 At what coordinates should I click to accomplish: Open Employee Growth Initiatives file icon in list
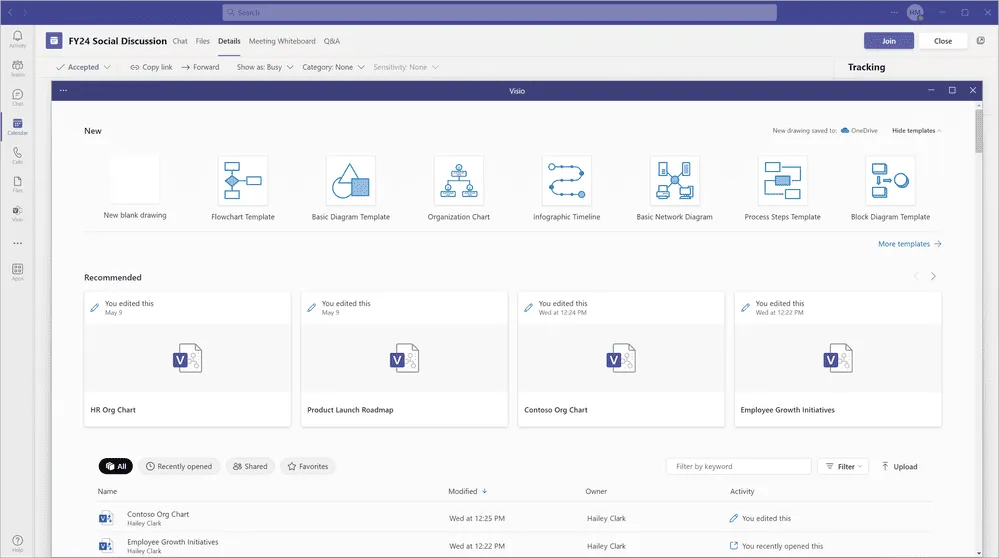106,546
